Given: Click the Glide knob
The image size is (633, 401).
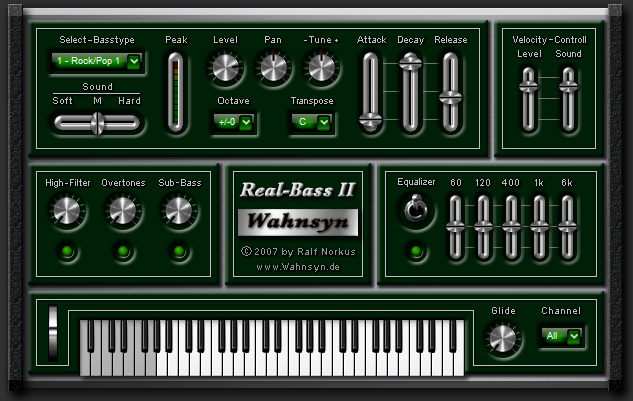Looking at the screenshot, I should (x=503, y=338).
